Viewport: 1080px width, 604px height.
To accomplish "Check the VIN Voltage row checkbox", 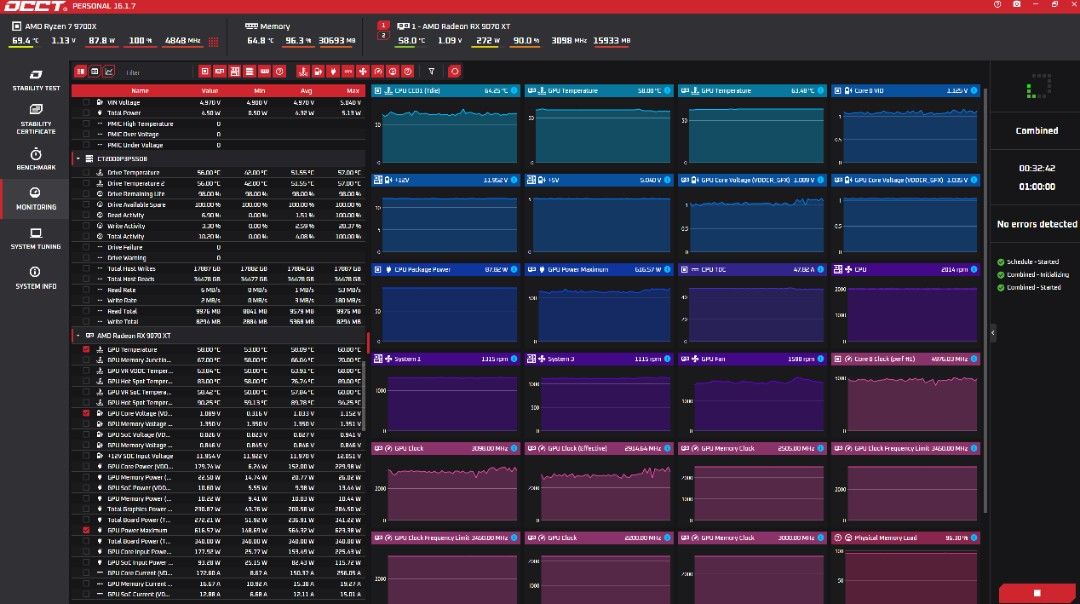I will point(86,103).
